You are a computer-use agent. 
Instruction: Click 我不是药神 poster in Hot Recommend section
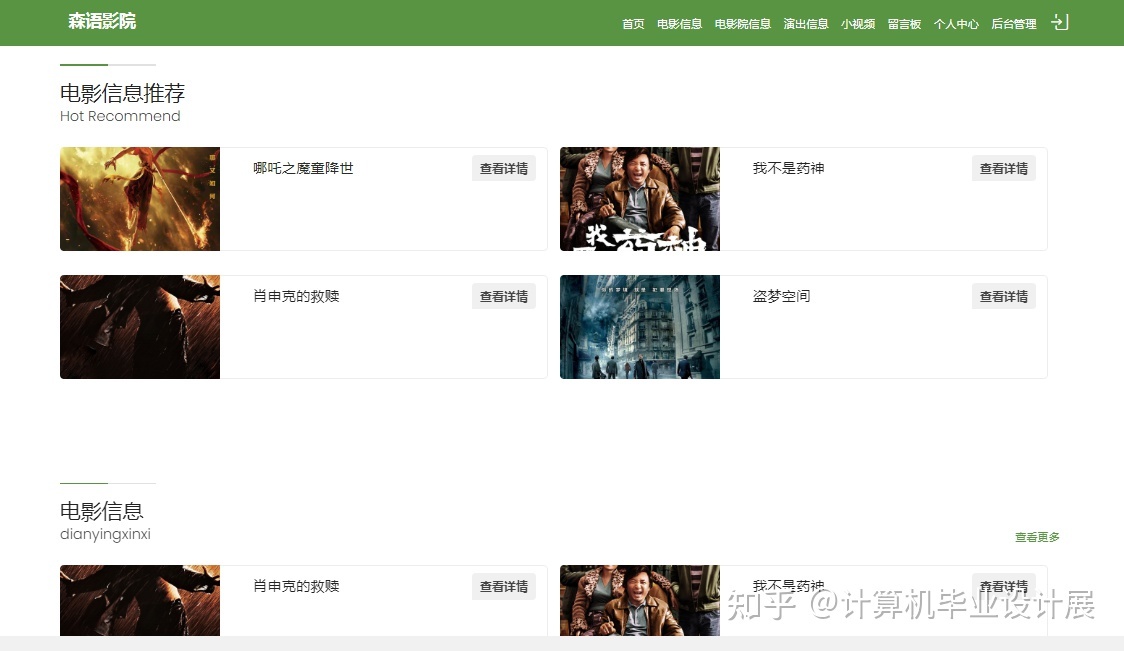pos(640,199)
